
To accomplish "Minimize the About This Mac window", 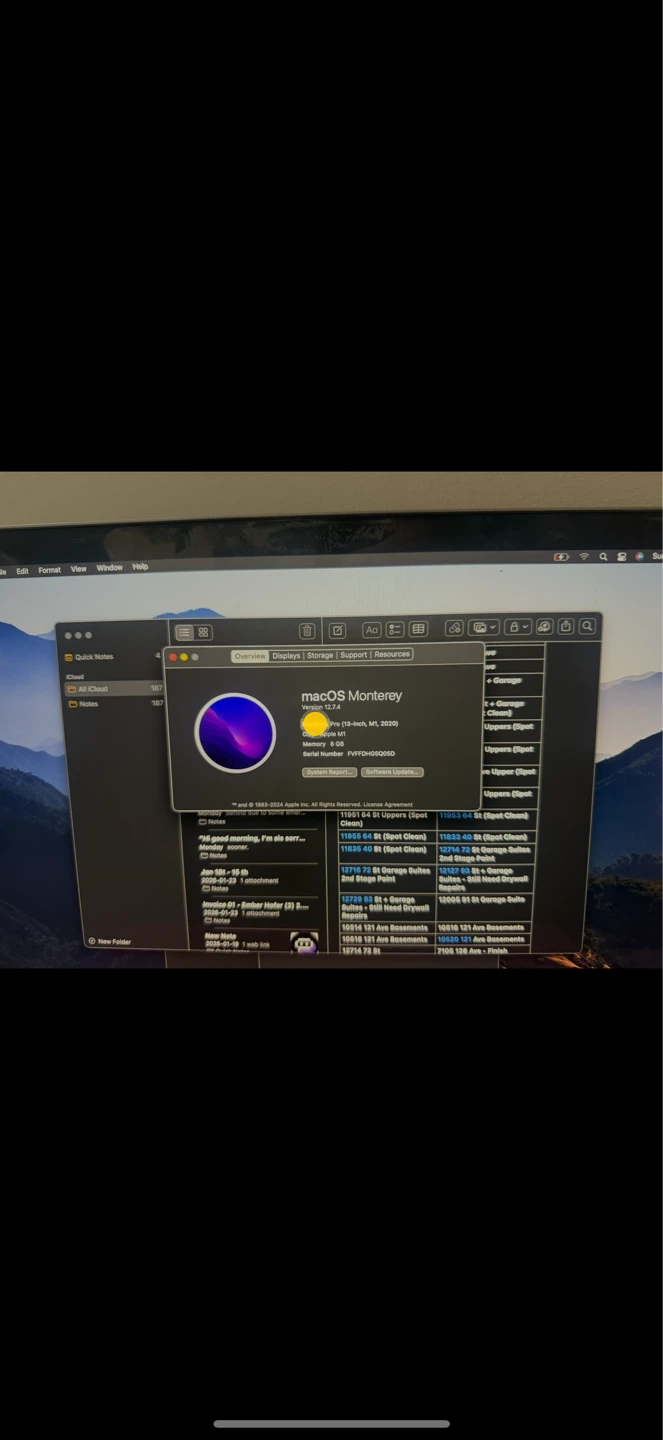I will point(183,657).
